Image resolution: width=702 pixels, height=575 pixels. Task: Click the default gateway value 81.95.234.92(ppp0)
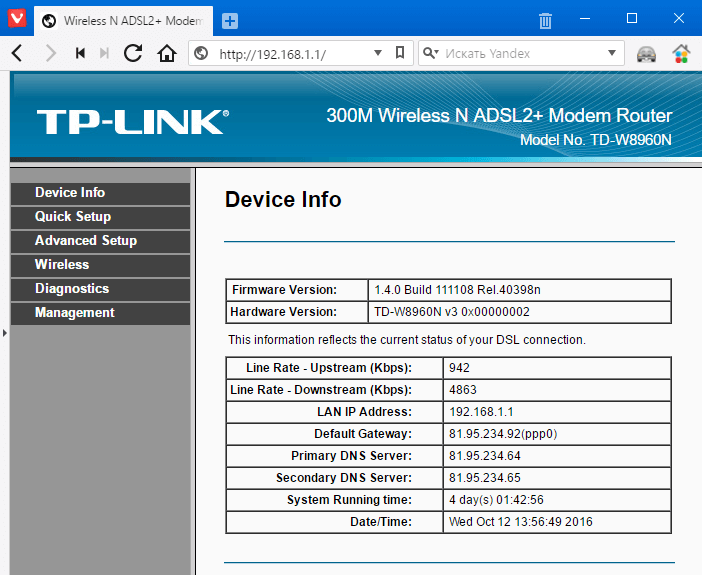coord(503,434)
